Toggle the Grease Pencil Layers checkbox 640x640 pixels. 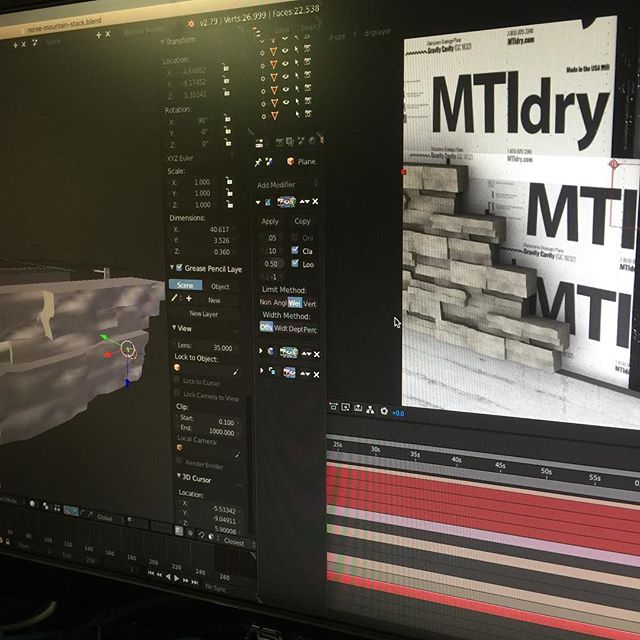tap(179, 268)
